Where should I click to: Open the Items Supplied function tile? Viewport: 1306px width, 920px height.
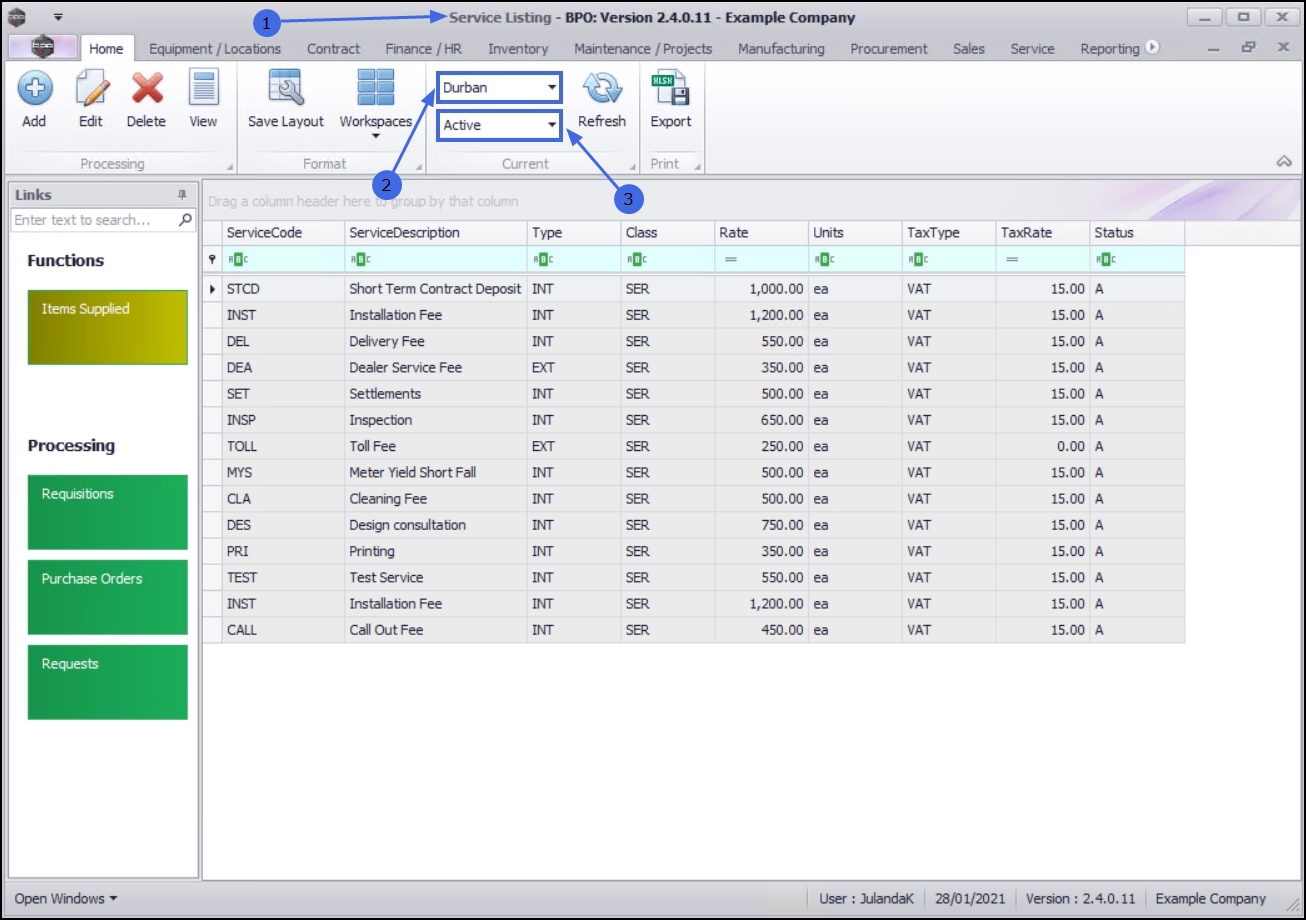coord(108,327)
